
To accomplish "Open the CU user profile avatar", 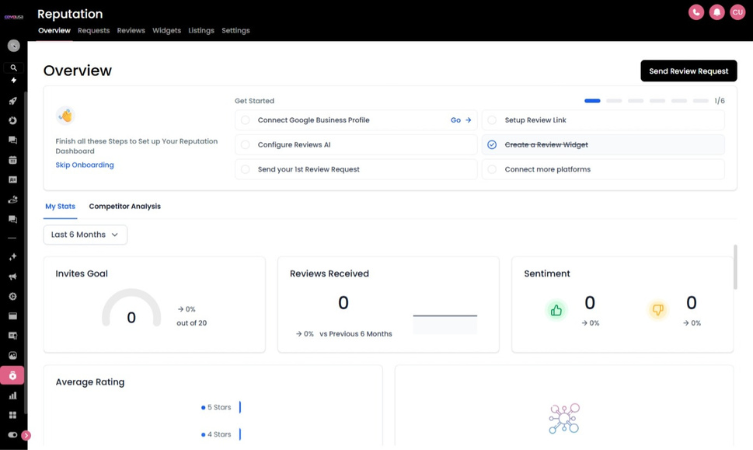I will tap(738, 12).
